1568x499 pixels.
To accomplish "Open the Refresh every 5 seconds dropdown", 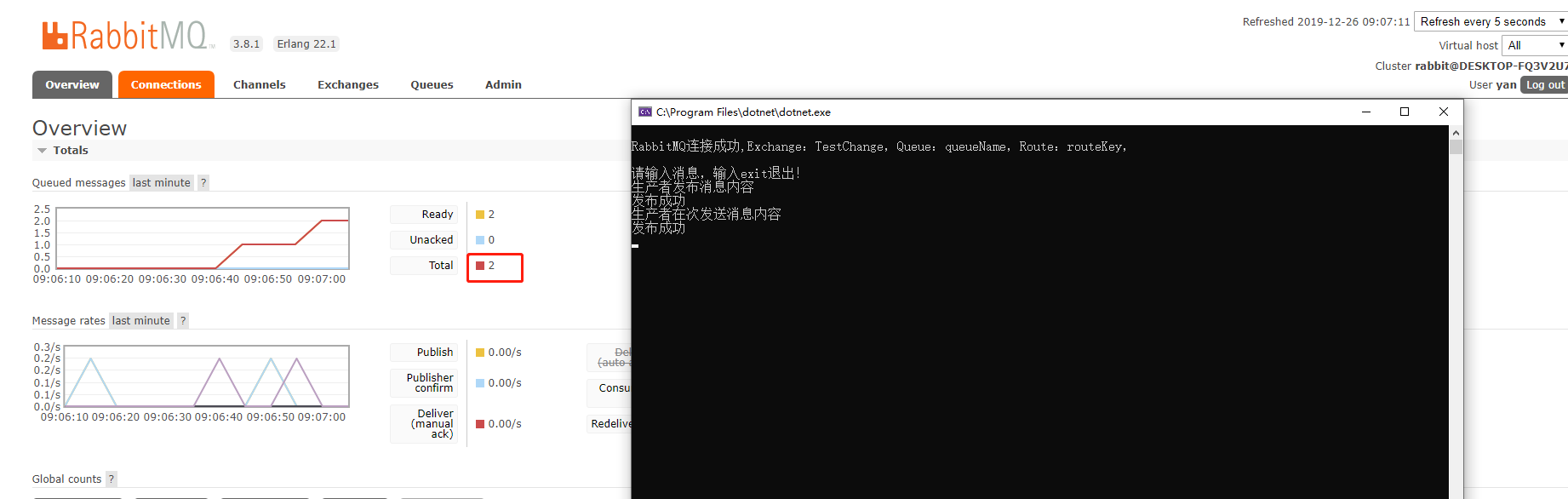I will (x=1491, y=21).
